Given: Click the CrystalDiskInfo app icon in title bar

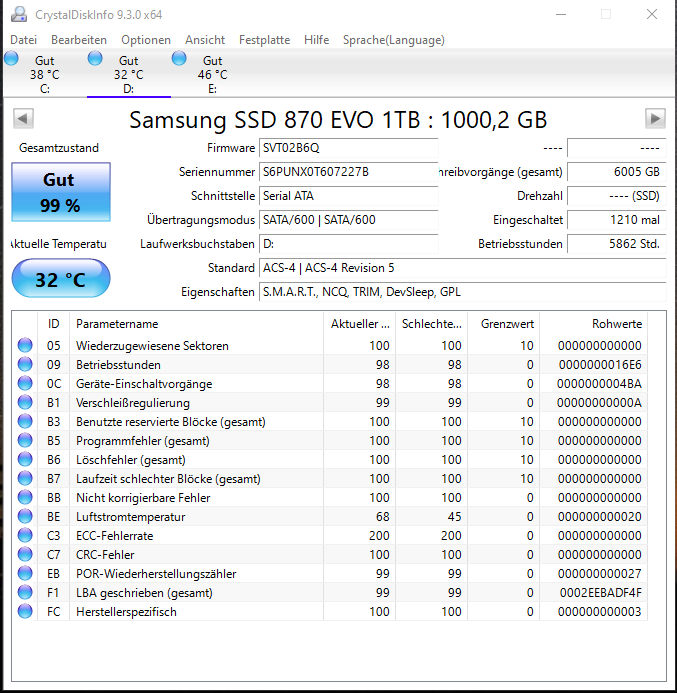Looking at the screenshot, I should [x=19, y=15].
